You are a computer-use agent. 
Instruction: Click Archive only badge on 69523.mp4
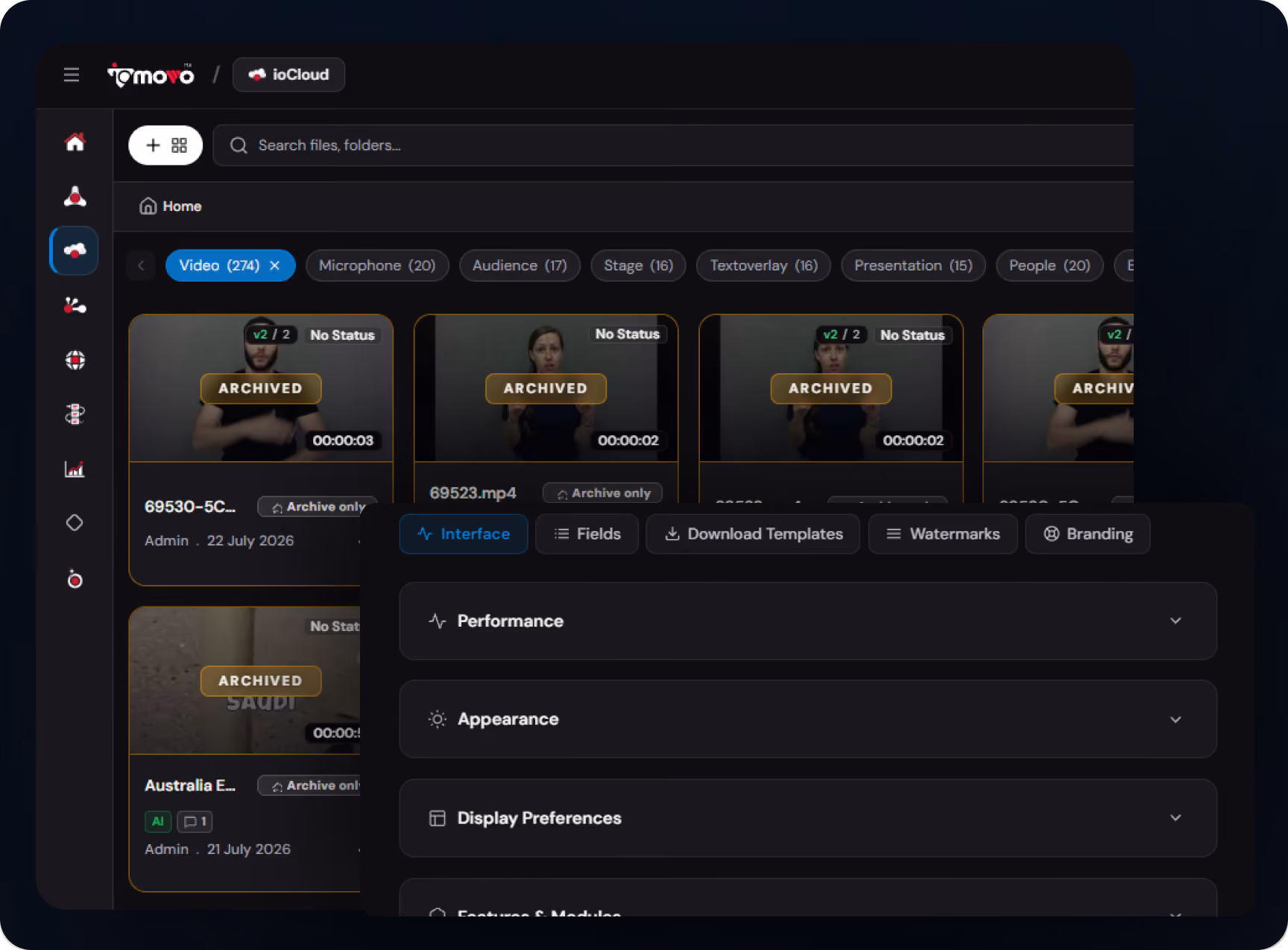pyautogui.click(x=602, y=493)
